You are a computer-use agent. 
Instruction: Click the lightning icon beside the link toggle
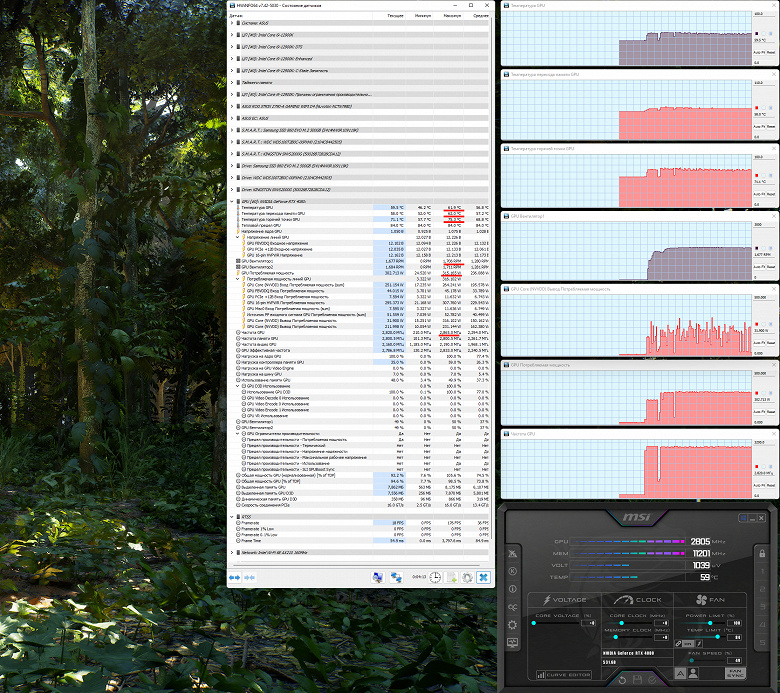tap(699, 643)
